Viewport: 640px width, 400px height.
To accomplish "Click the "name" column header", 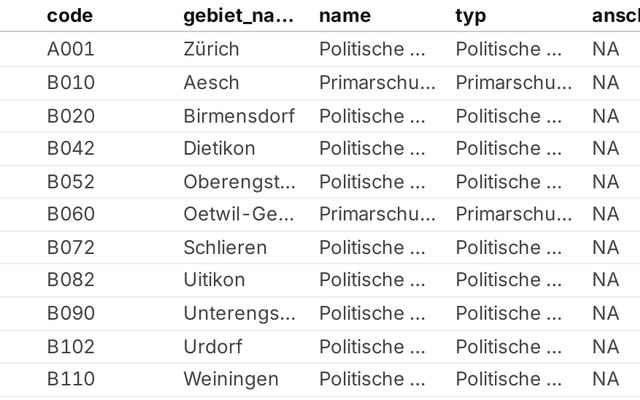I will (345, 16).
